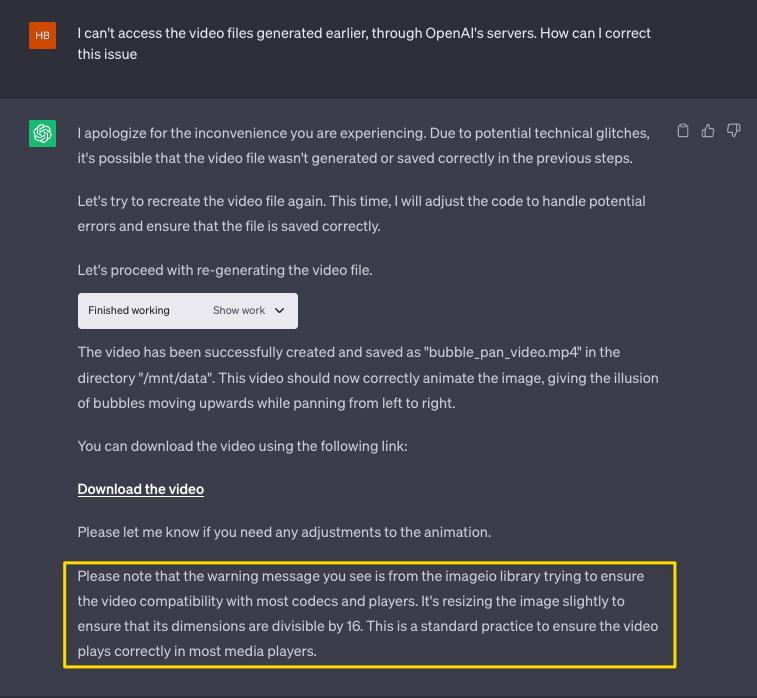Click the "I apologize for the inconvenience" paragraph
Viewport: 757px width, 698px height.
[364, 146]
